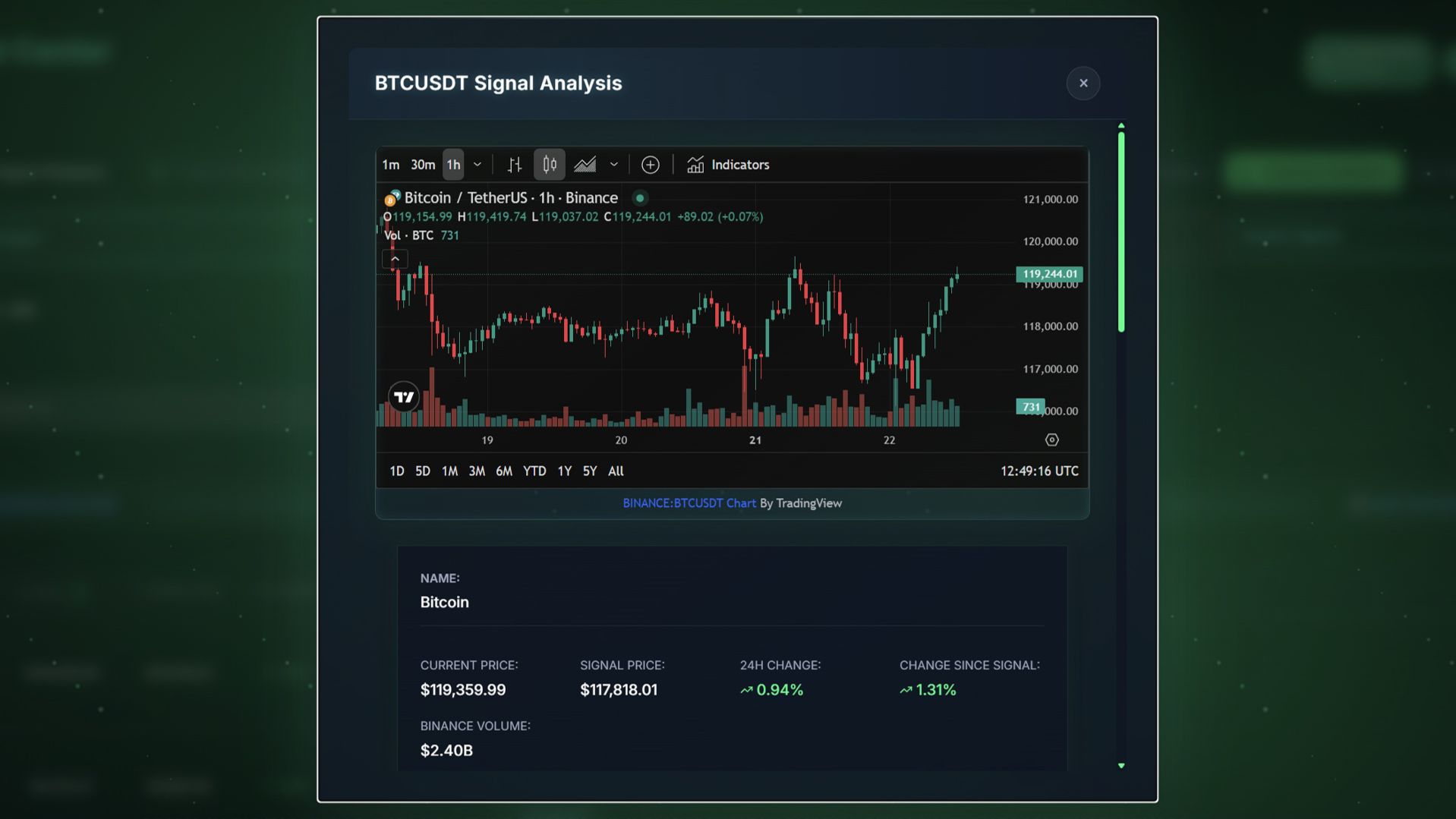1456x819 pixels.
Task: Switch chart style to Bars
Action: 515,165
